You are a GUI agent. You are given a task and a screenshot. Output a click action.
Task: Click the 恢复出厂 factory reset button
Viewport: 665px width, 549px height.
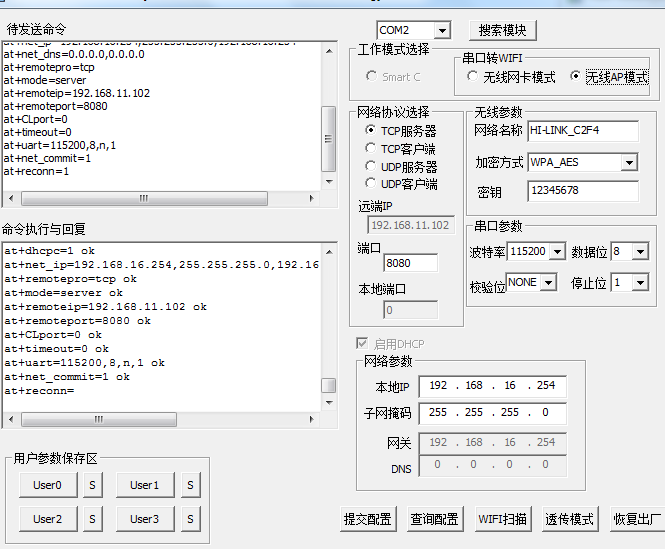(x=637, y=519)
